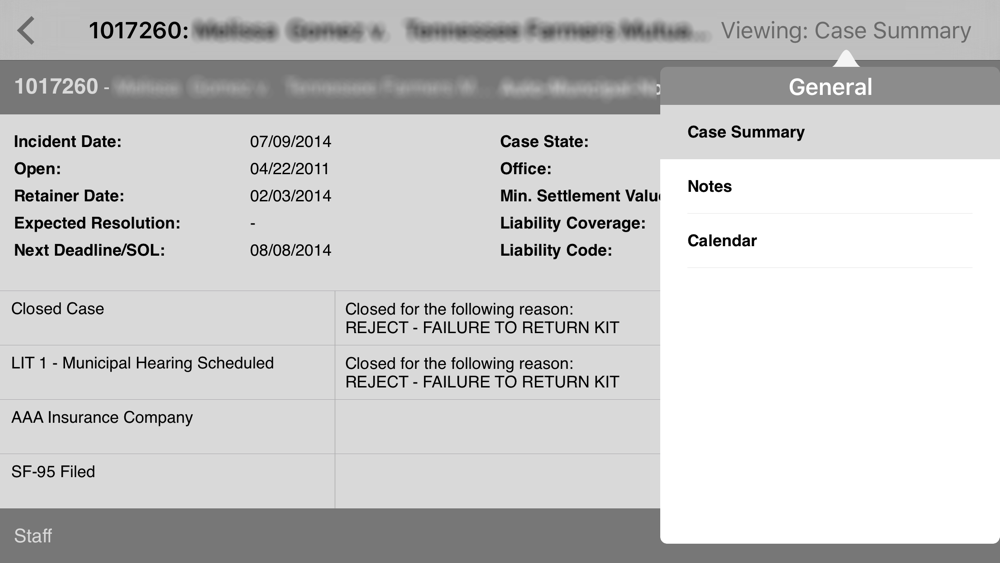
Task: Select Case Summary in General menu
Action: (830, 132)
